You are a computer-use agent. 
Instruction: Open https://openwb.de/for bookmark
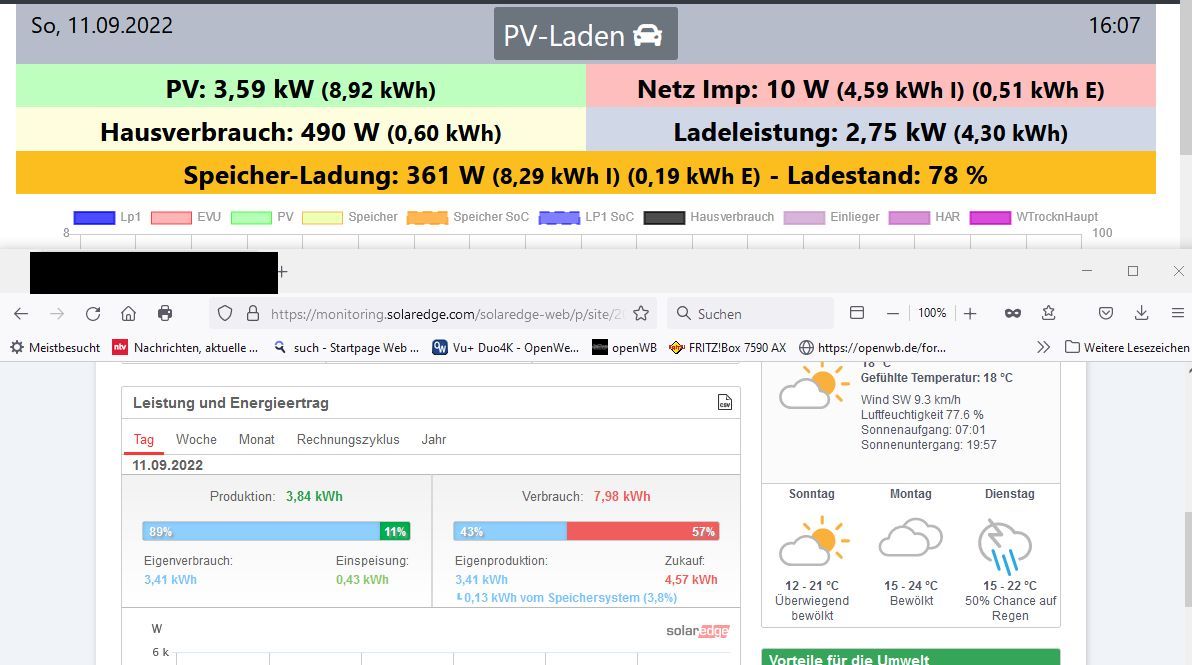(x=873, y=347)
